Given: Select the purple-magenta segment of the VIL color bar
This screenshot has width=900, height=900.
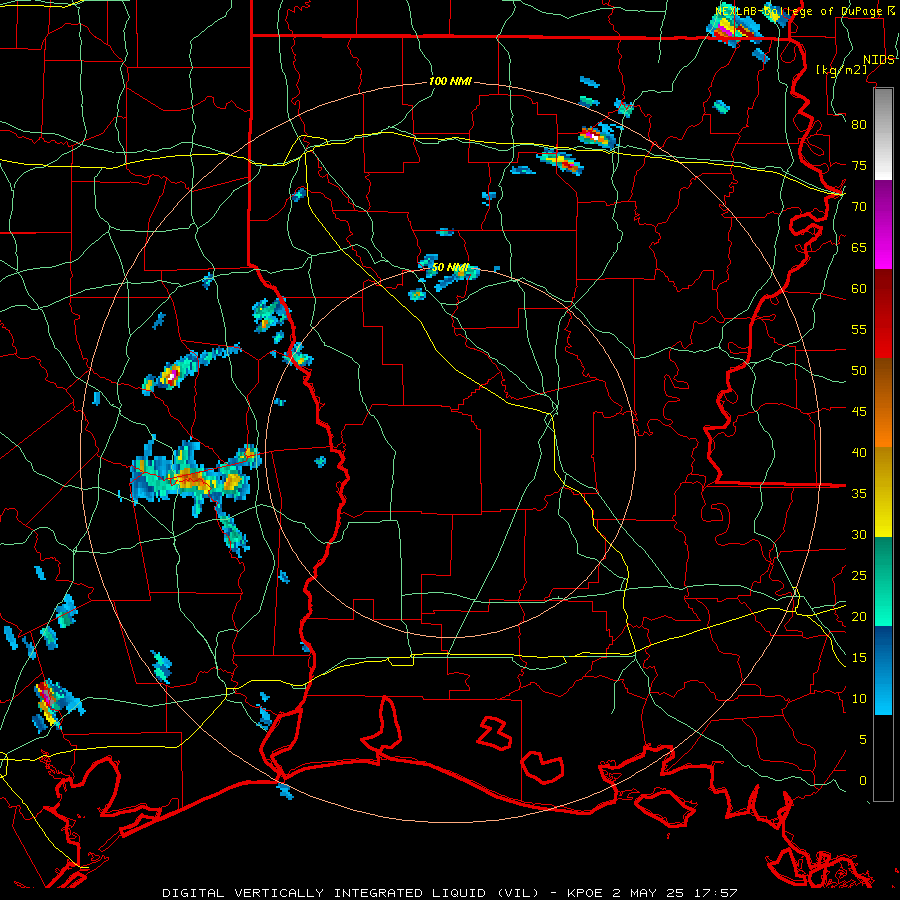Looking at the screenshot, I should coord(883,225).
